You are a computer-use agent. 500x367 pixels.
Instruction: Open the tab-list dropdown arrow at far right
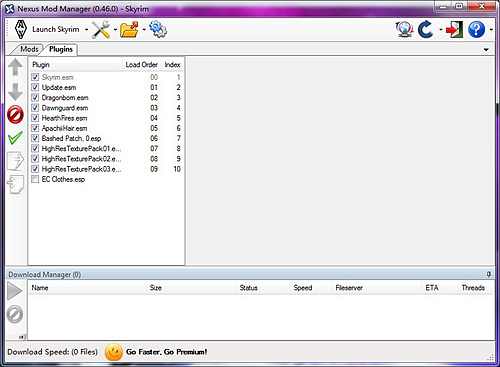point(486,50)
